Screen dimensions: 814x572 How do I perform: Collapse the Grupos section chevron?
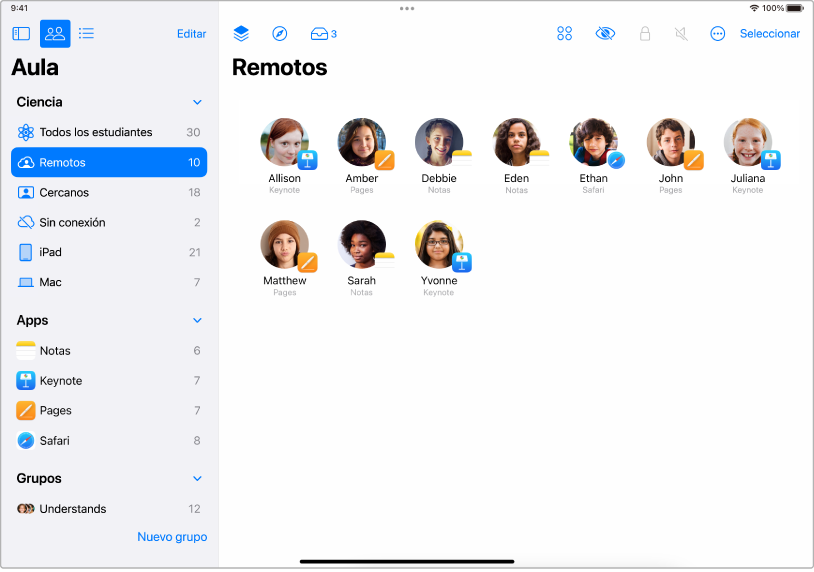click(197, 479)
